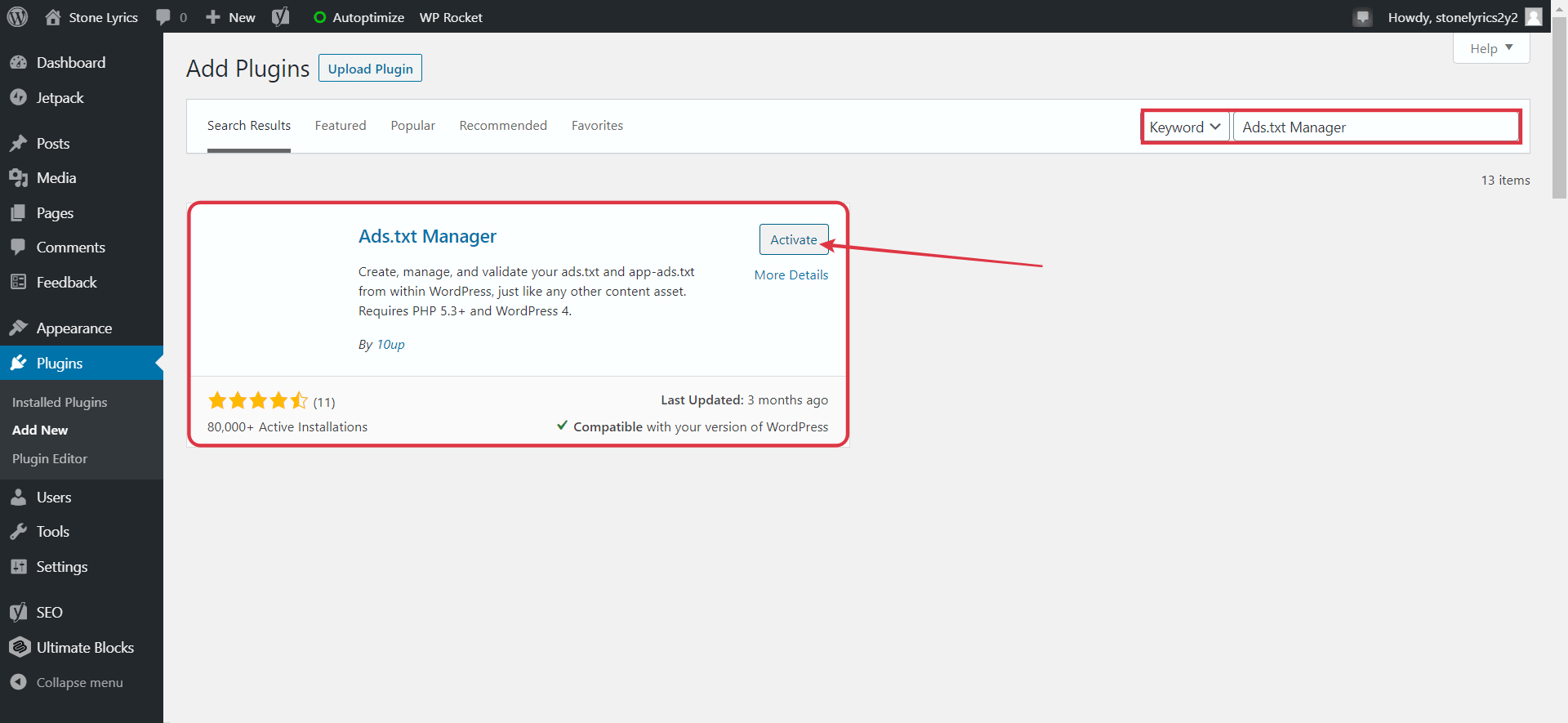Switch to Popular plugins tab
The image size is (1568, 723).
pyautogui.click(x=412, y=126)
